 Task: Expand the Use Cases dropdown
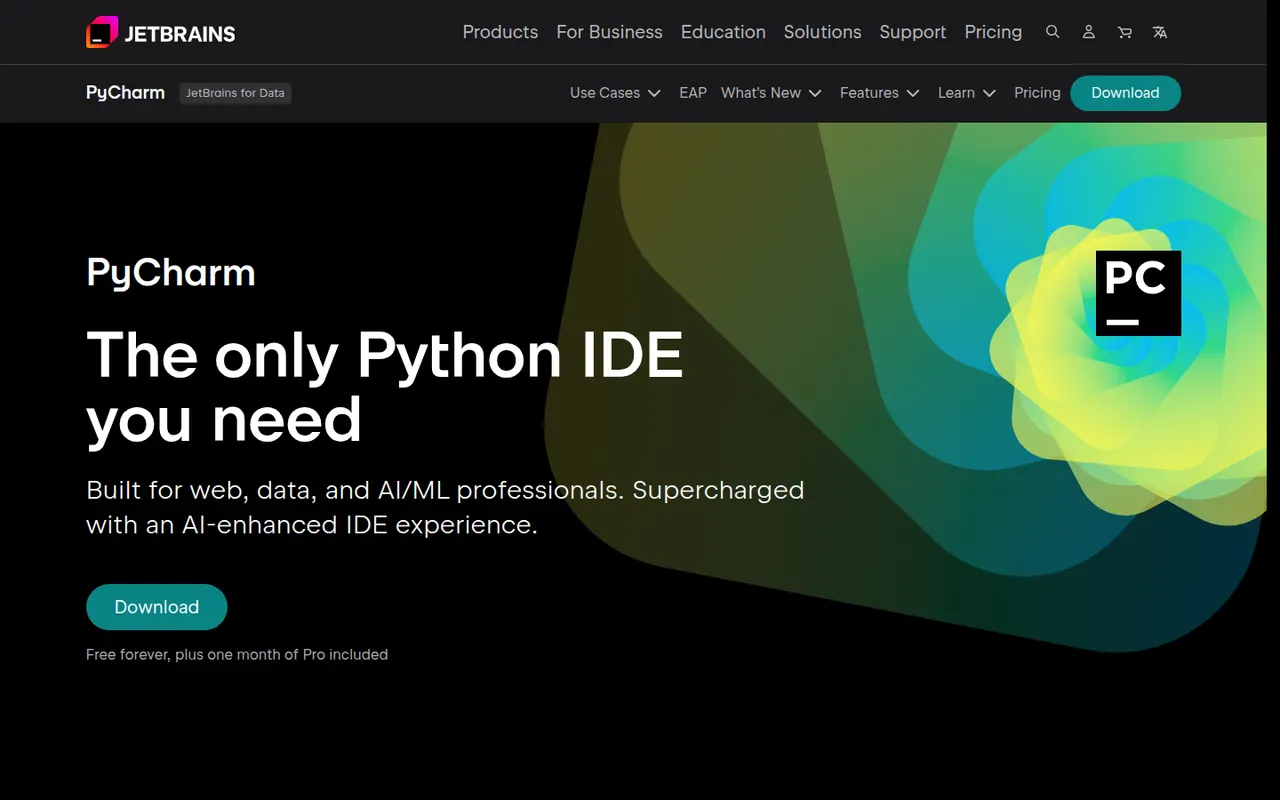tap(615, 93)
